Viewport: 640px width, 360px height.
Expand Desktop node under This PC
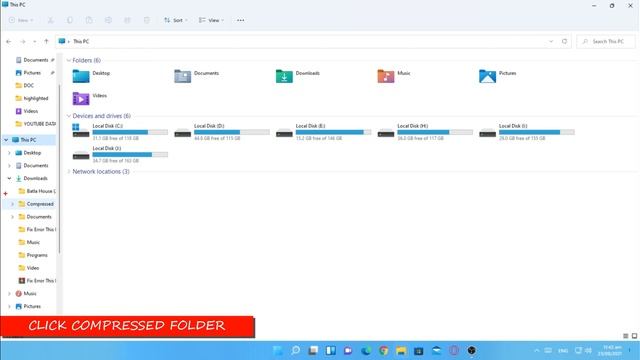tap(9, 153)
